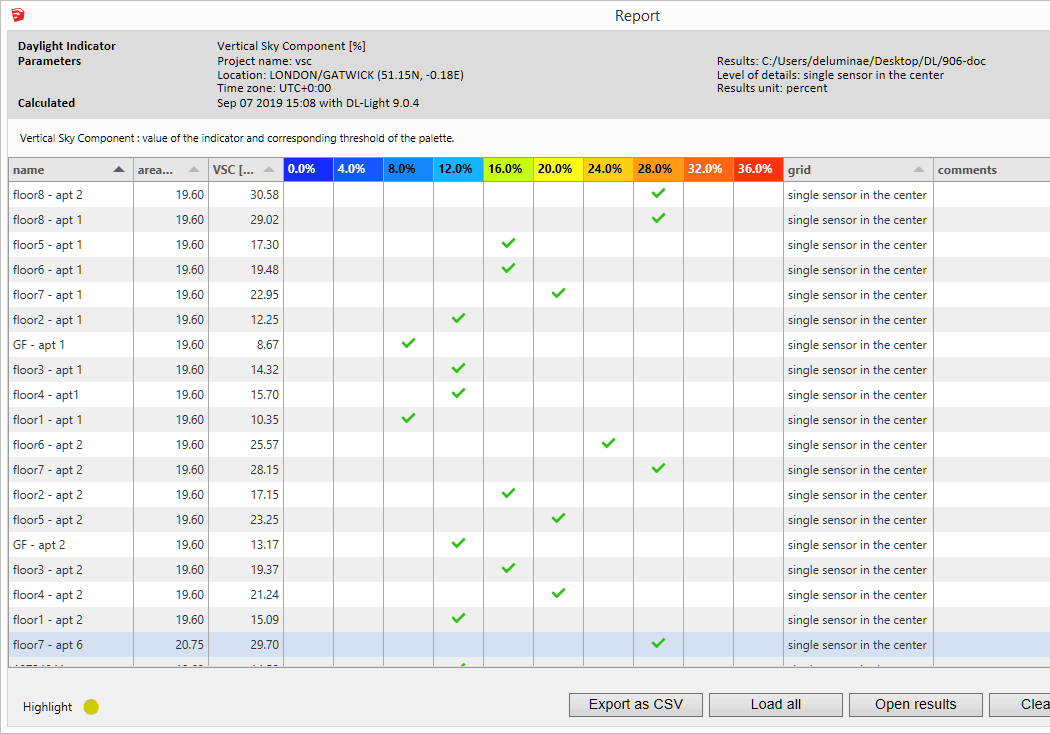Click the 24.0% palette threshold header
The width and height of the screenshot is (1050, 734).
pos(608,169)
